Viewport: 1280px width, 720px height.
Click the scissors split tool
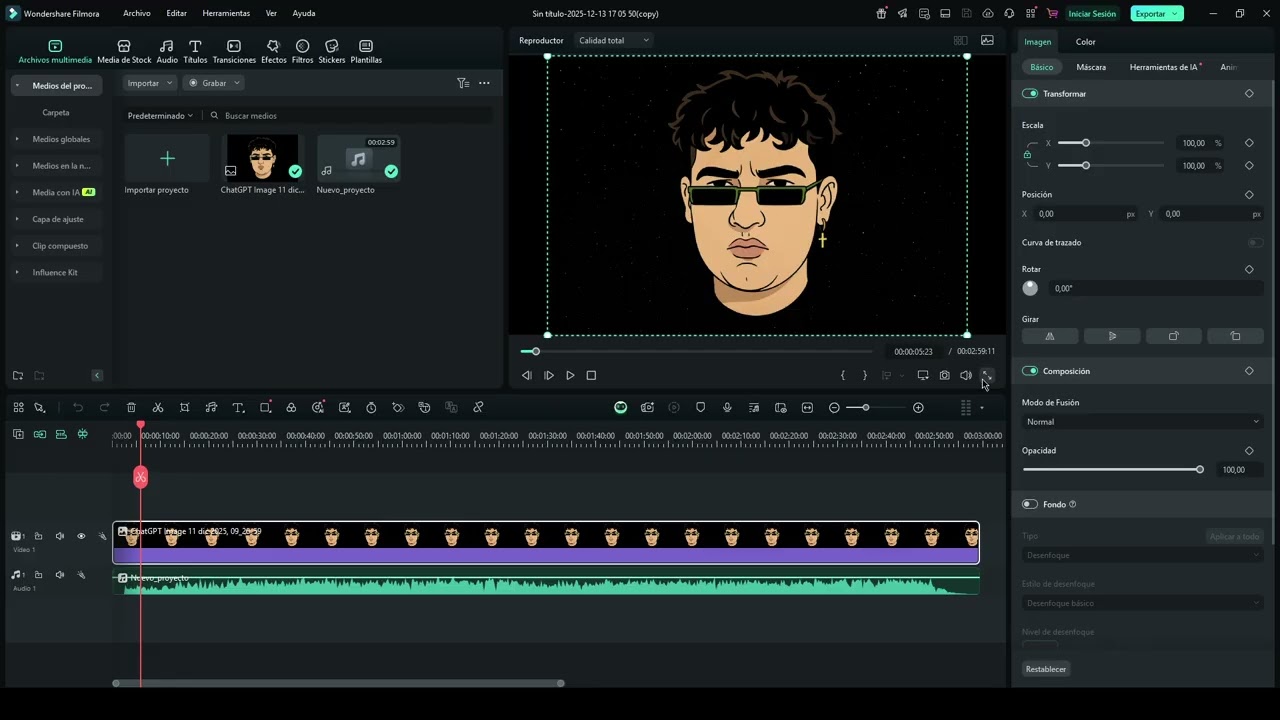coord(158,408)
